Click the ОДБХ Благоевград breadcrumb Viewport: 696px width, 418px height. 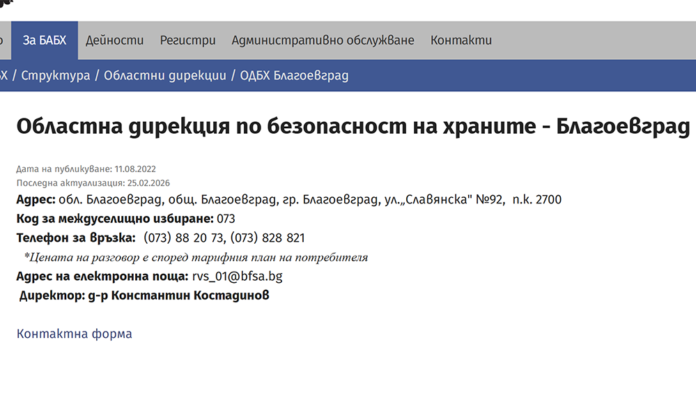pos(294,75)
